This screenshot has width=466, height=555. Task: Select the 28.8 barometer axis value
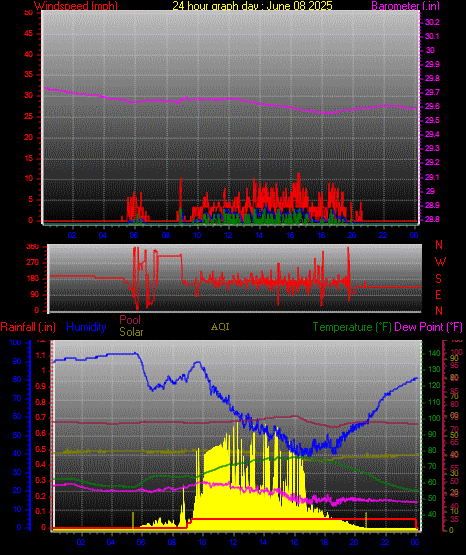click(432, 219)
